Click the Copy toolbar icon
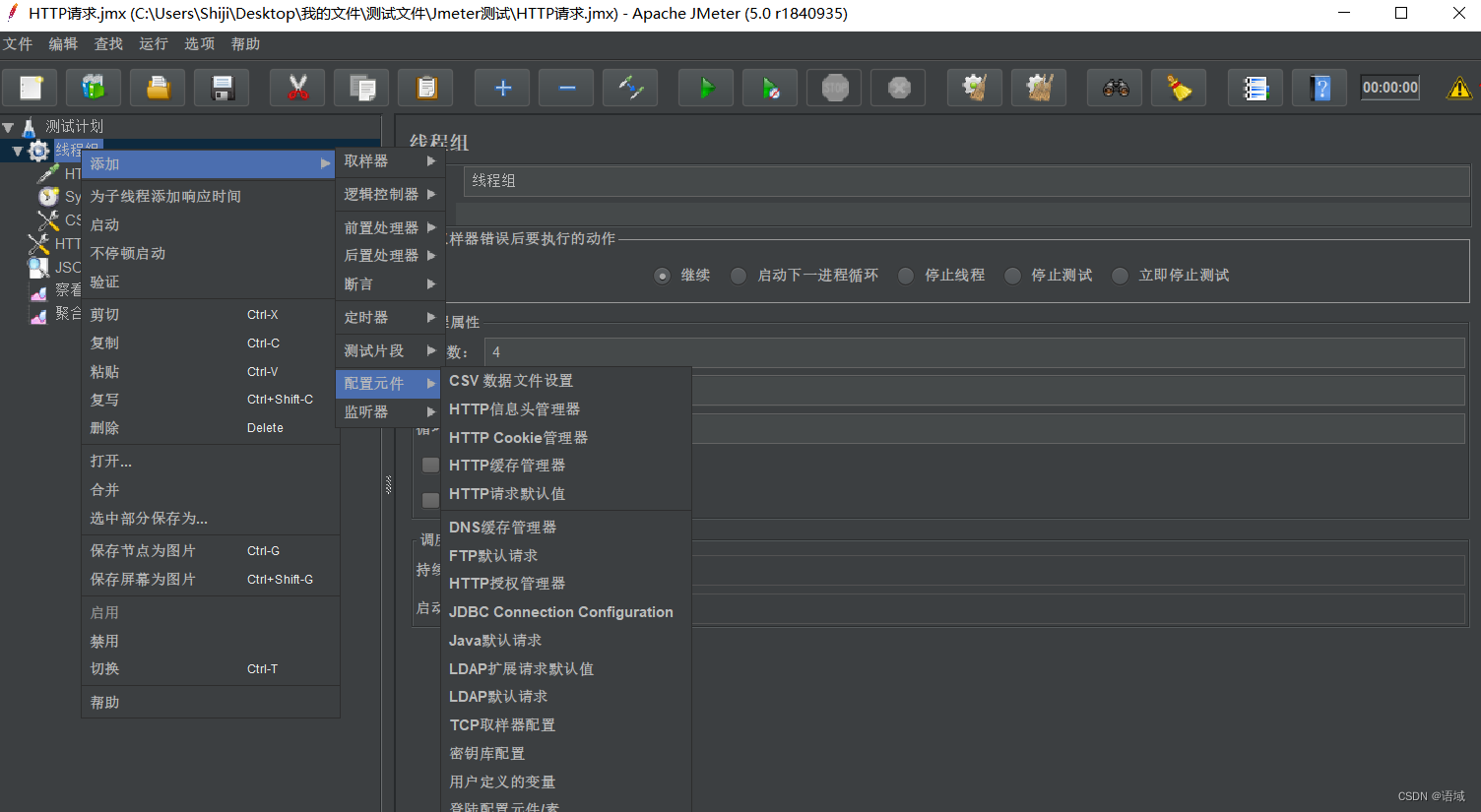 361,88
